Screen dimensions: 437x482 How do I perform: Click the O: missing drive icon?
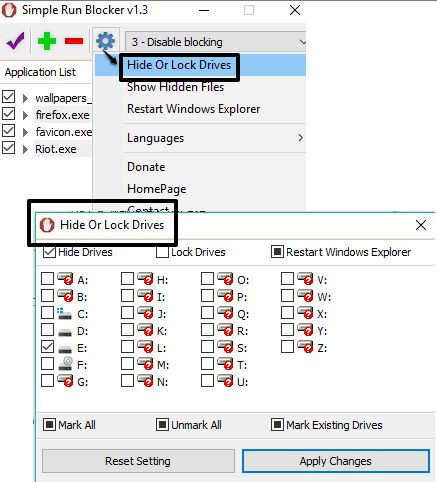click(x=225, y=279)
